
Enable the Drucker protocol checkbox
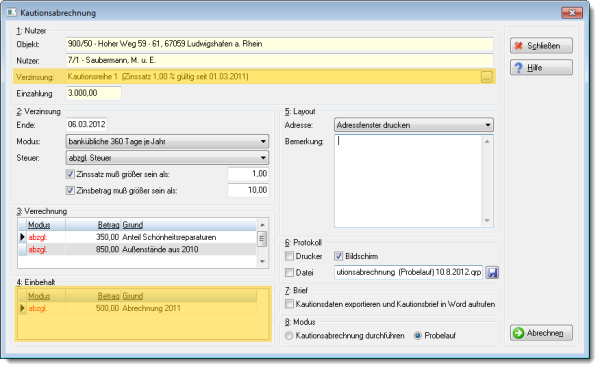coord(290,256)
